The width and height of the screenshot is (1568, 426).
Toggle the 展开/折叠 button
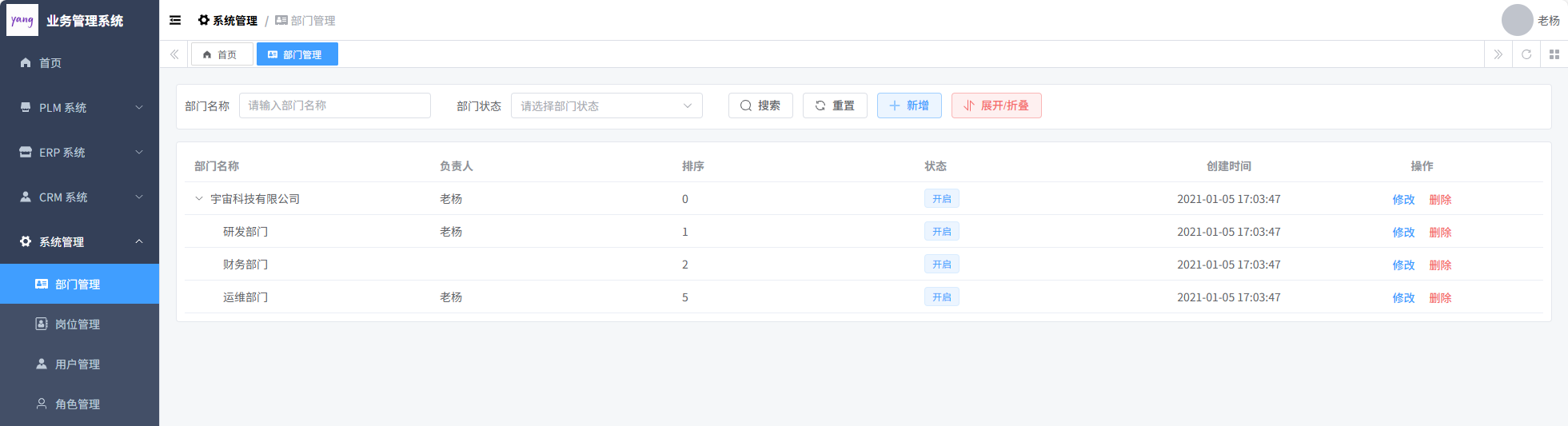996,106
